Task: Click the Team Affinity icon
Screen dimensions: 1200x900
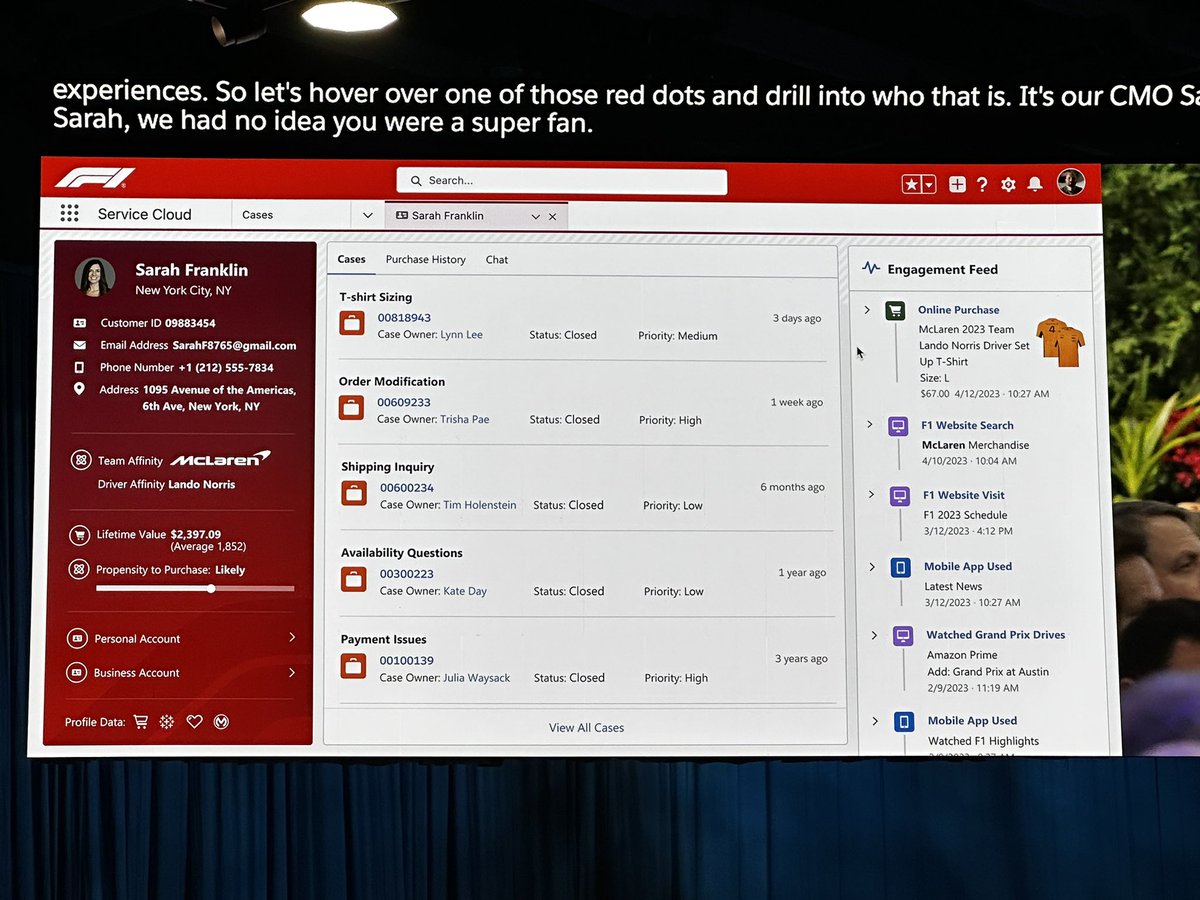Action: point(81,460)
